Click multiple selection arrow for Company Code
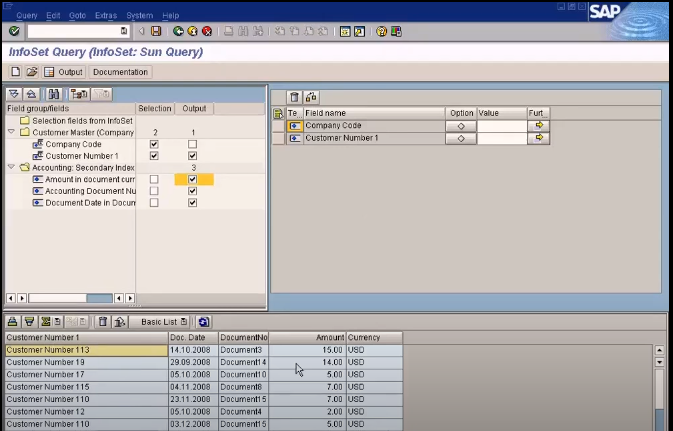This screenshot has height=431, width=673. click(x=539, y=126)
